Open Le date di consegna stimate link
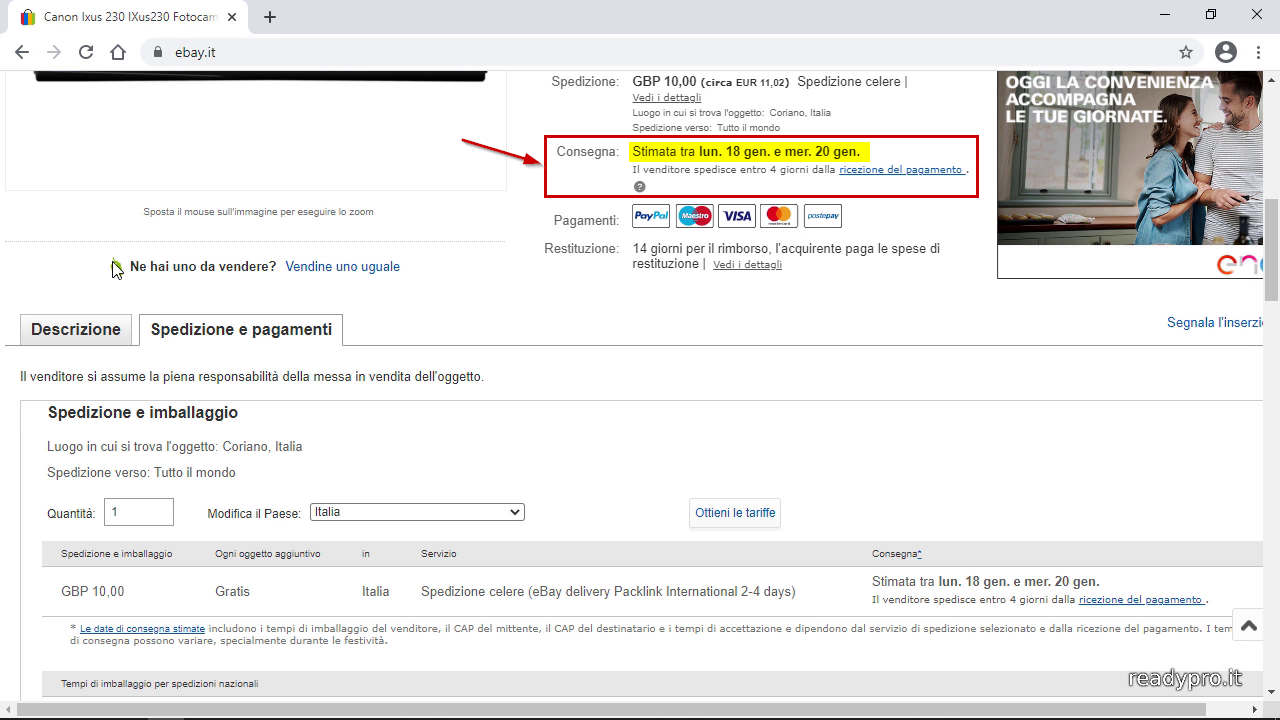This screenshot has width=1280, height=720. coord(143,629)
